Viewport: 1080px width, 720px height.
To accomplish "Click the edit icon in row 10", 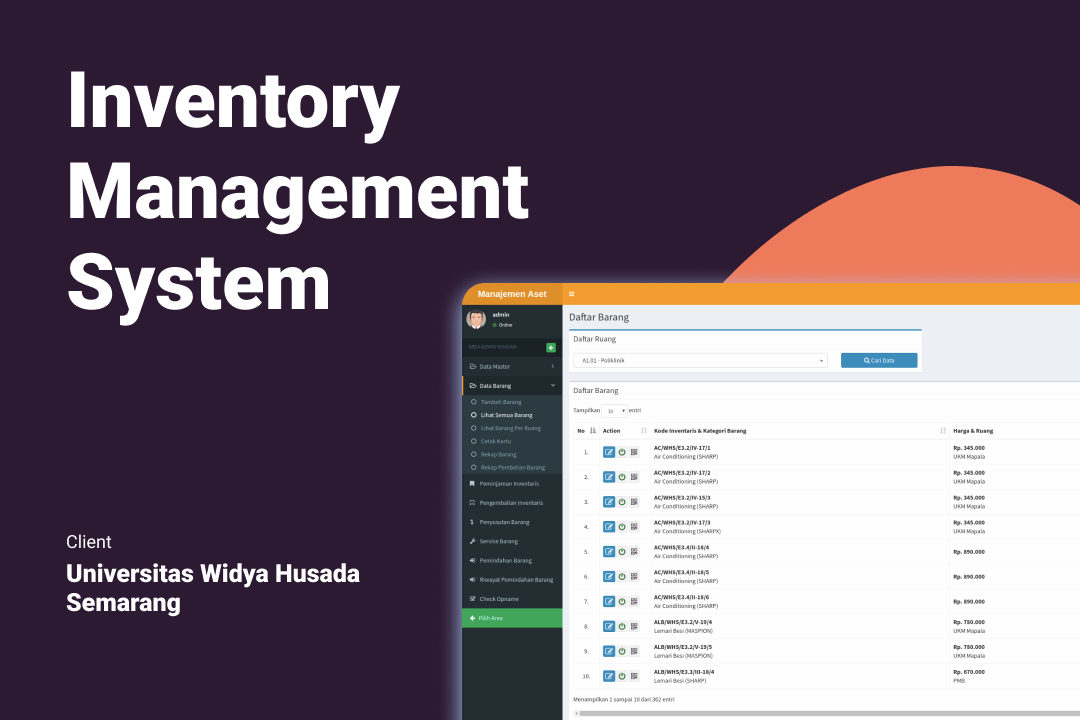I will coord(609,676).
